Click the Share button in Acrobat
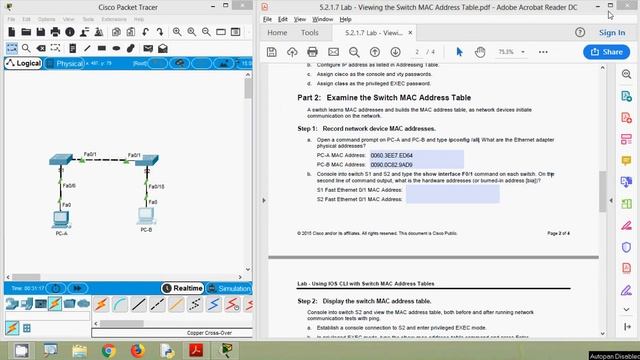The image size is (640, 360). tap(607, 52)
